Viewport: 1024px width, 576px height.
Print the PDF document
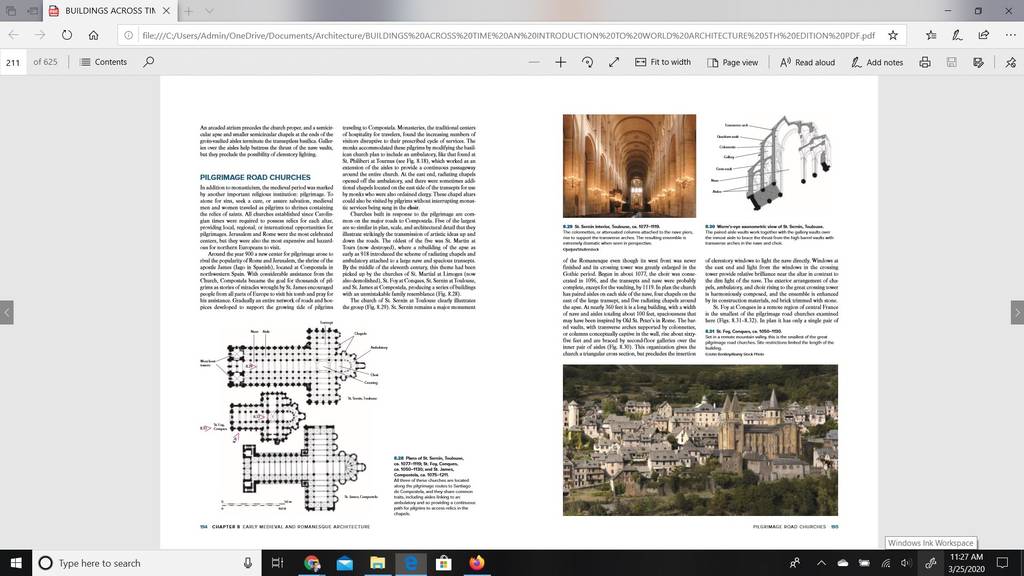coord(925,62)
